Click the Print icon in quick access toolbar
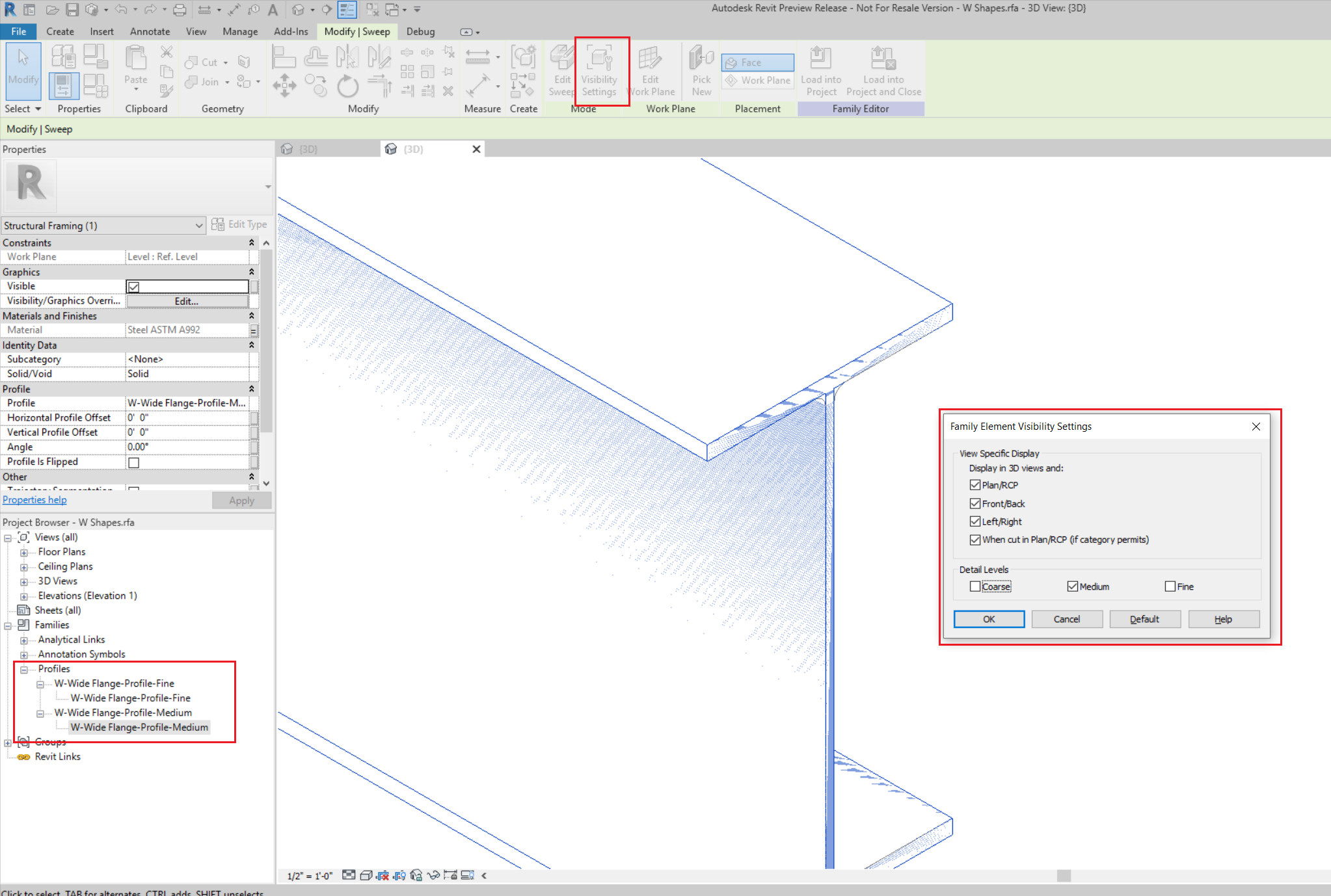 click(180, 10)
